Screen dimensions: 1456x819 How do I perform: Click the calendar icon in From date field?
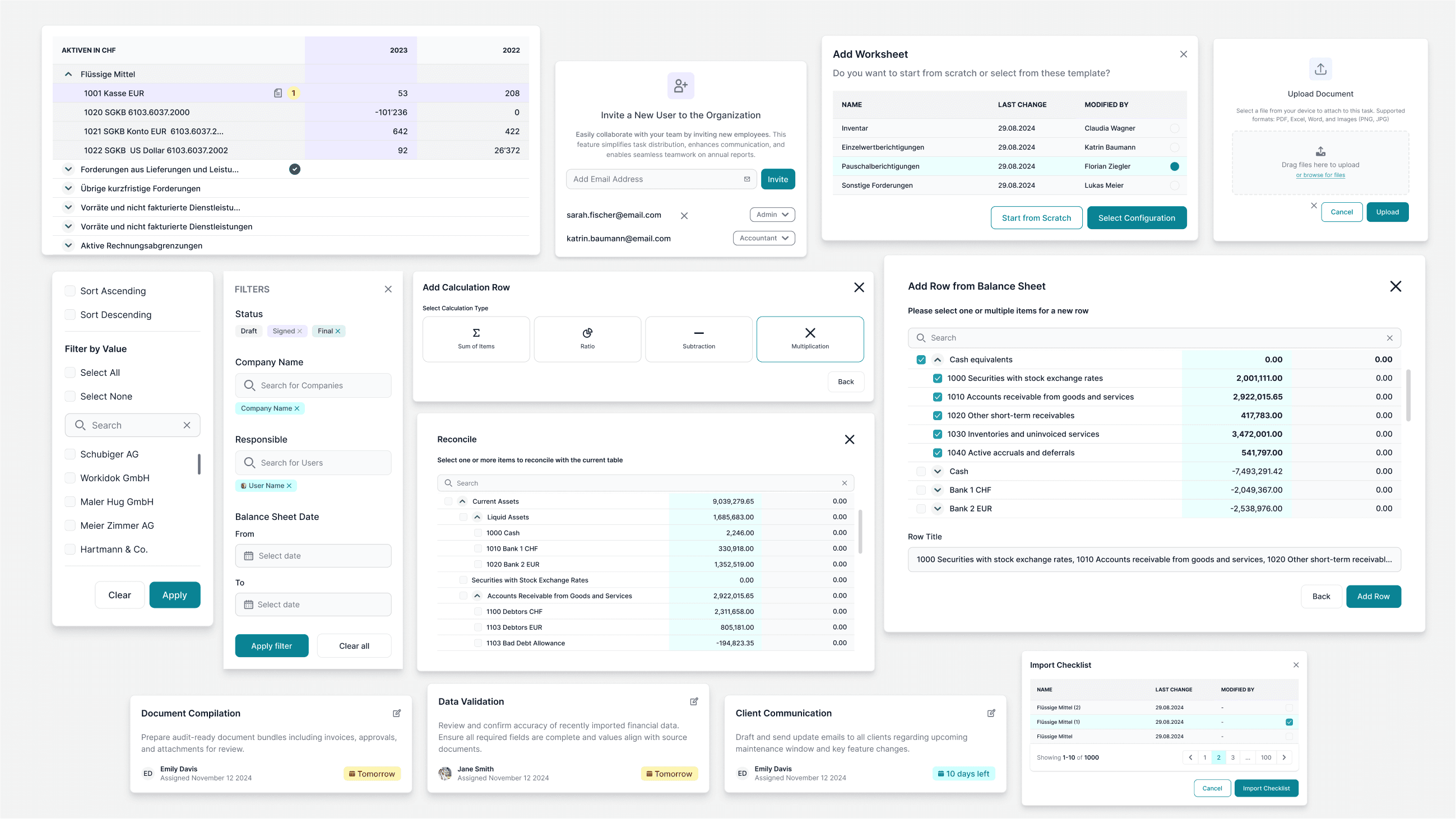(x=249, y=556)
